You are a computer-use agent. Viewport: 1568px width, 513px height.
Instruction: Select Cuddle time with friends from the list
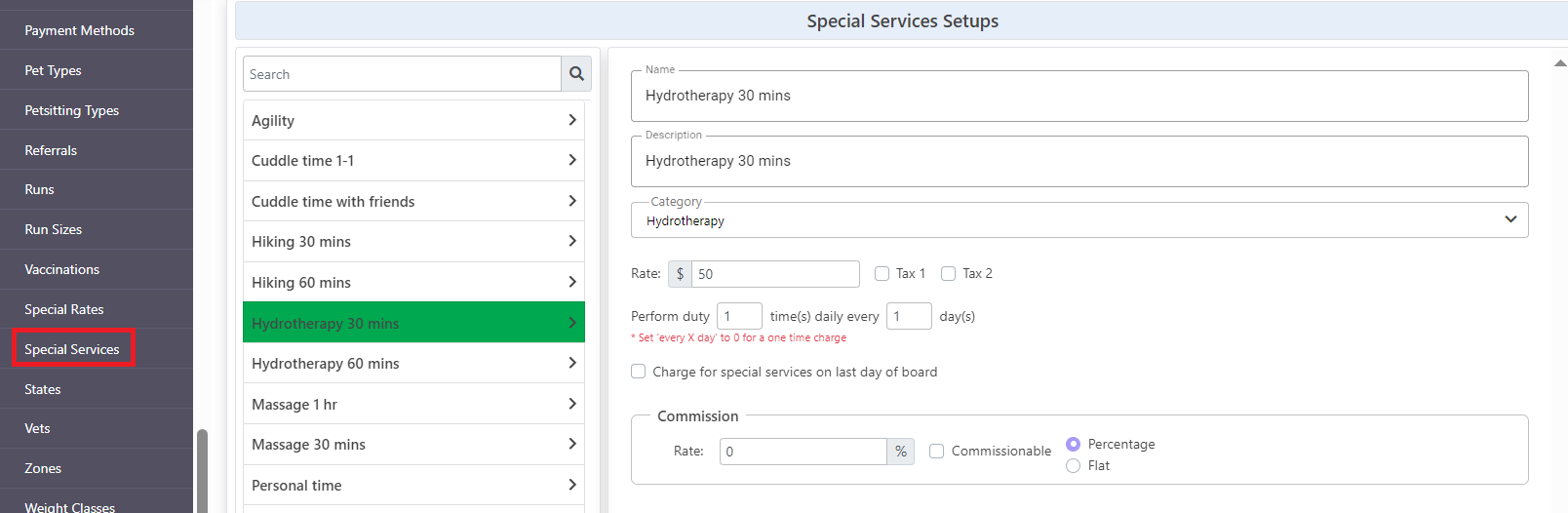click(x=413, y=201)
